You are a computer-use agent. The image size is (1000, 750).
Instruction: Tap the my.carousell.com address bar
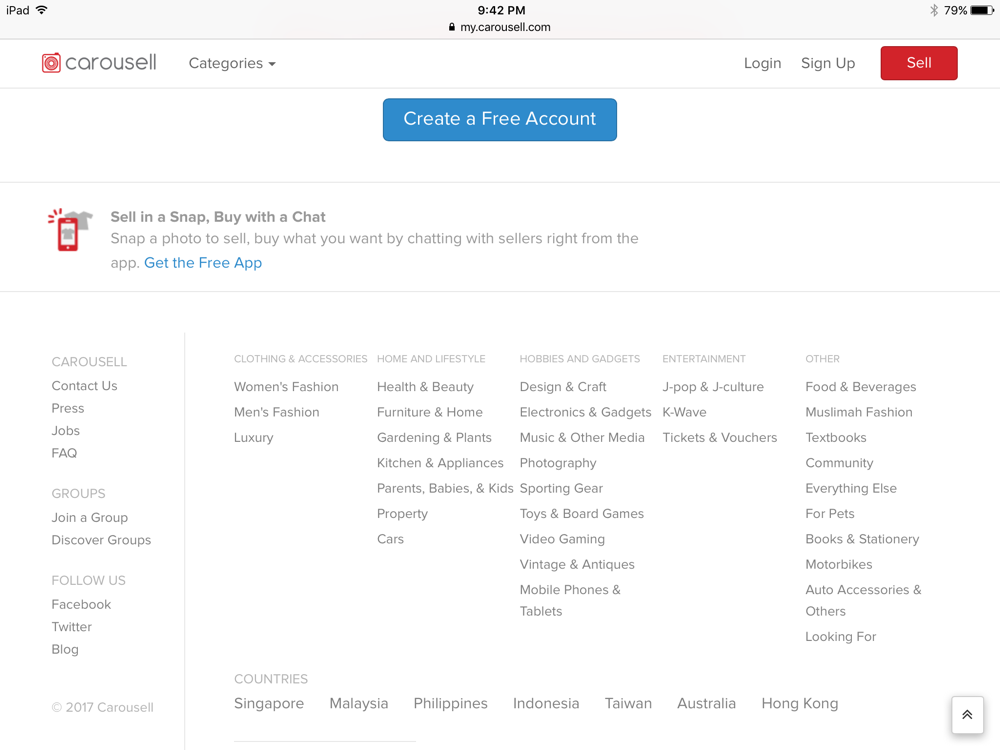click(500, 27)
